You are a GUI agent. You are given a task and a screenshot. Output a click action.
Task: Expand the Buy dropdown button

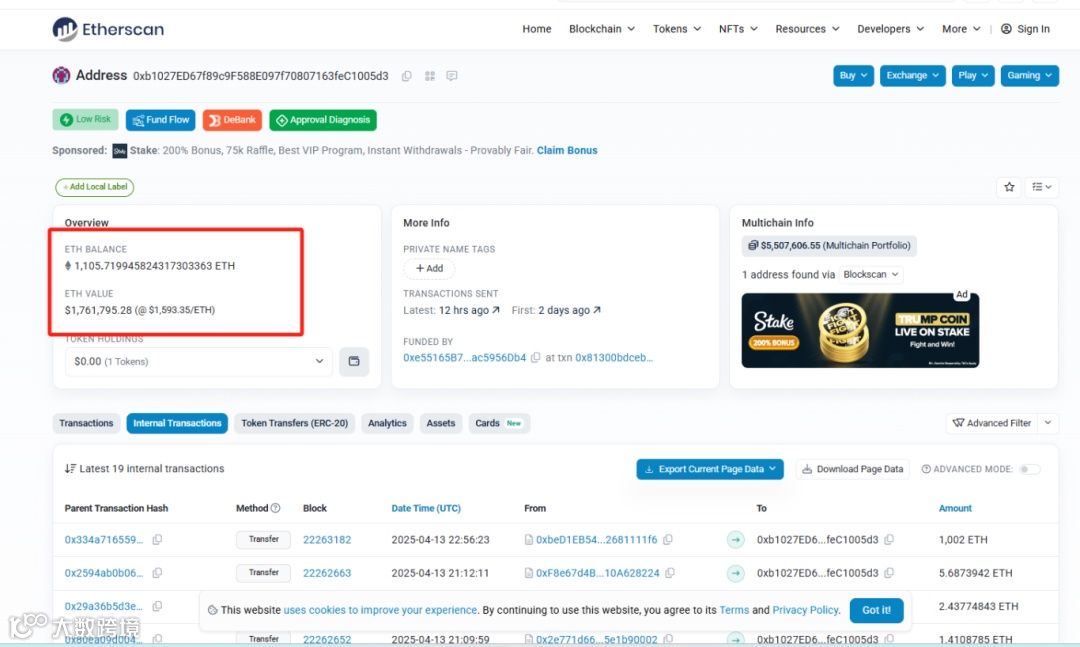click(x=853, y=75)
